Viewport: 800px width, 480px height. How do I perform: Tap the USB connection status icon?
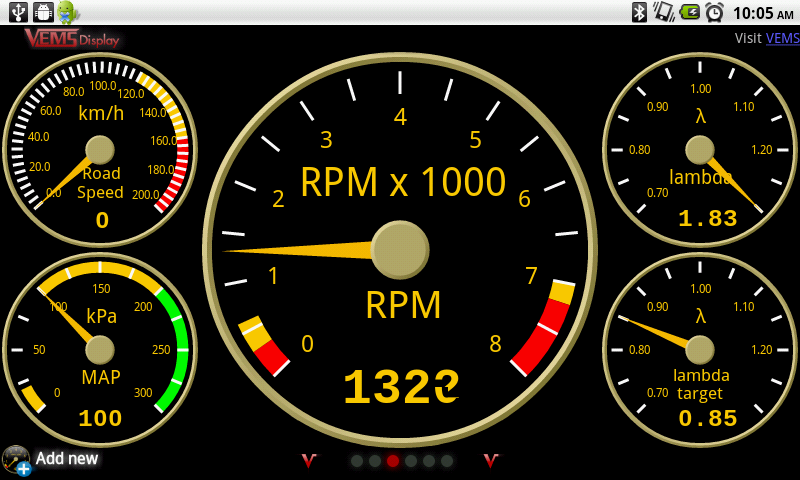17,12
